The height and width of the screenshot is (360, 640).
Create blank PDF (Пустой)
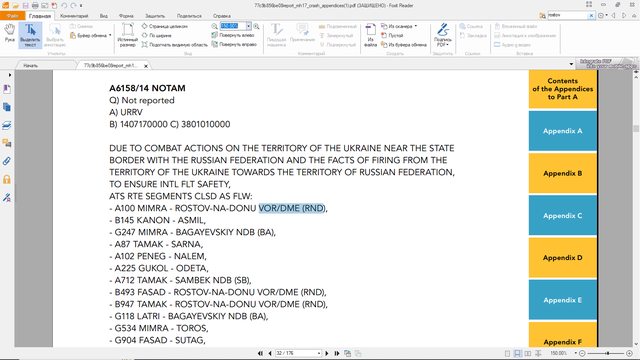[392, 36]
